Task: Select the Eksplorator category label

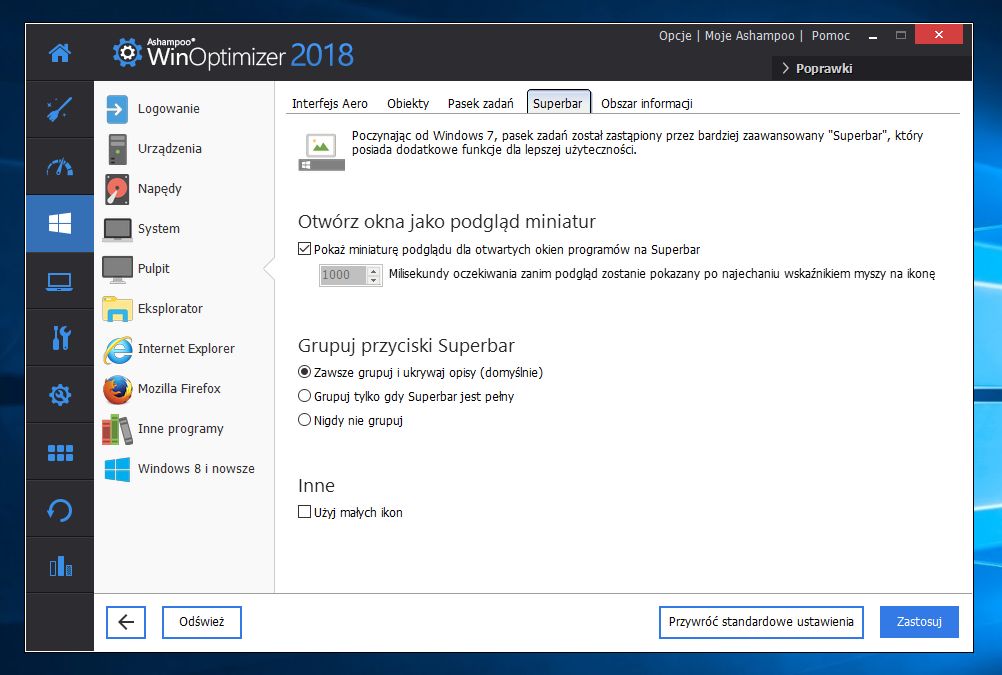Action: point(170,309)
